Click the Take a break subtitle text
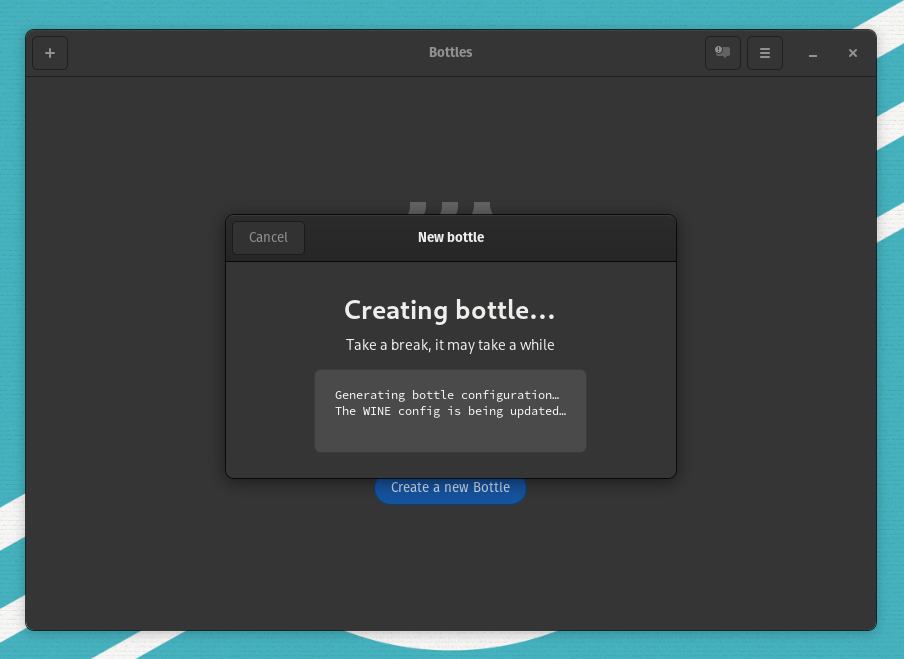The width and height of the screenshot is (904, 659). tap(450, 345)
